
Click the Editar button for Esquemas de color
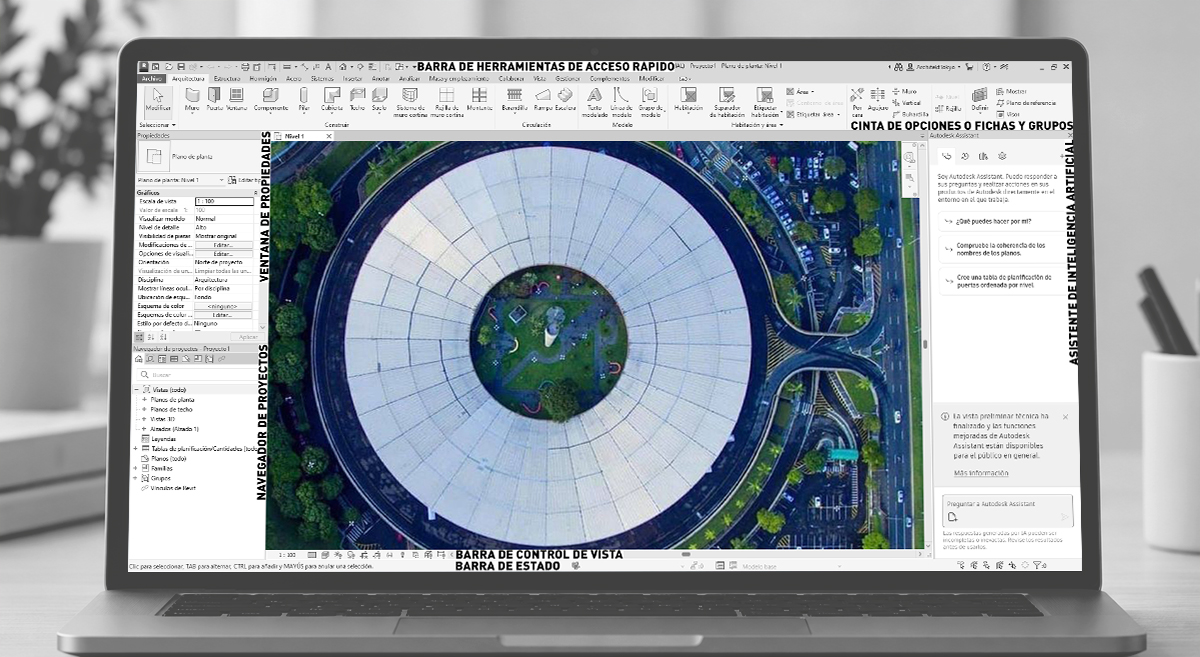pyautogui.click(x=223, y=315)
